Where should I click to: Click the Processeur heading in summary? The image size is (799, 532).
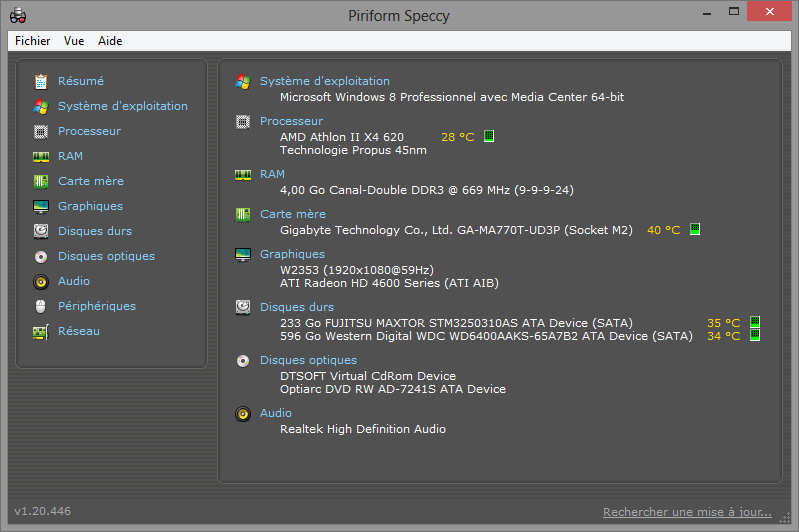click(x=291, y=121)
